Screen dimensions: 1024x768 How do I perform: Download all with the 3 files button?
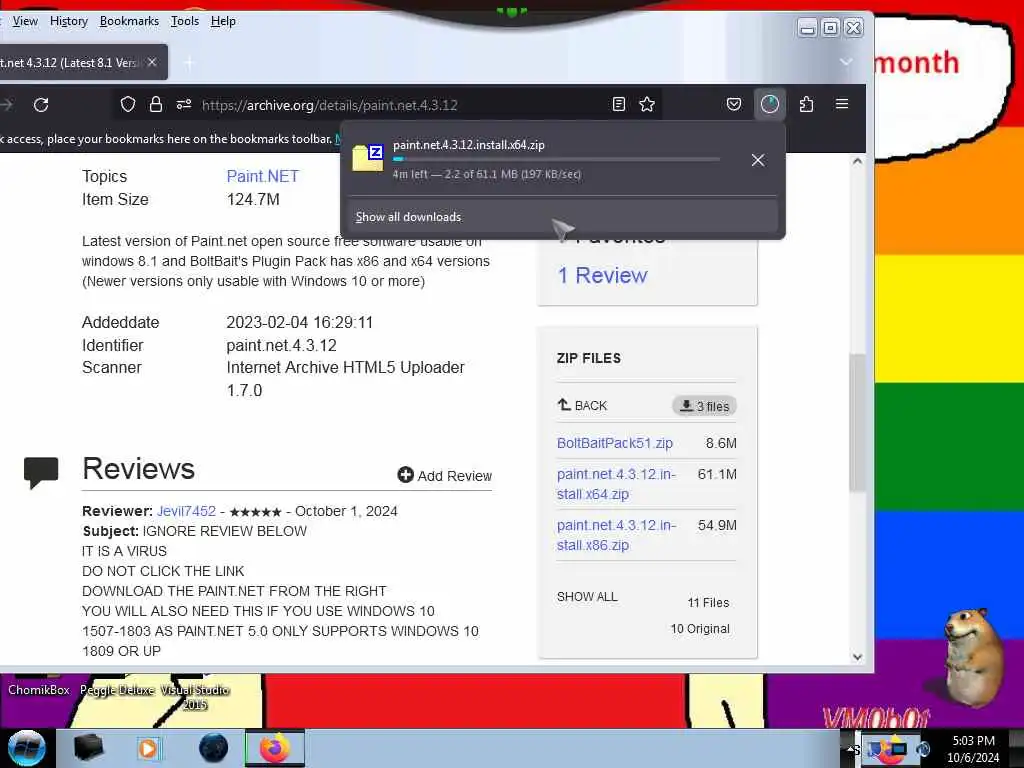(x=704, y=406)
